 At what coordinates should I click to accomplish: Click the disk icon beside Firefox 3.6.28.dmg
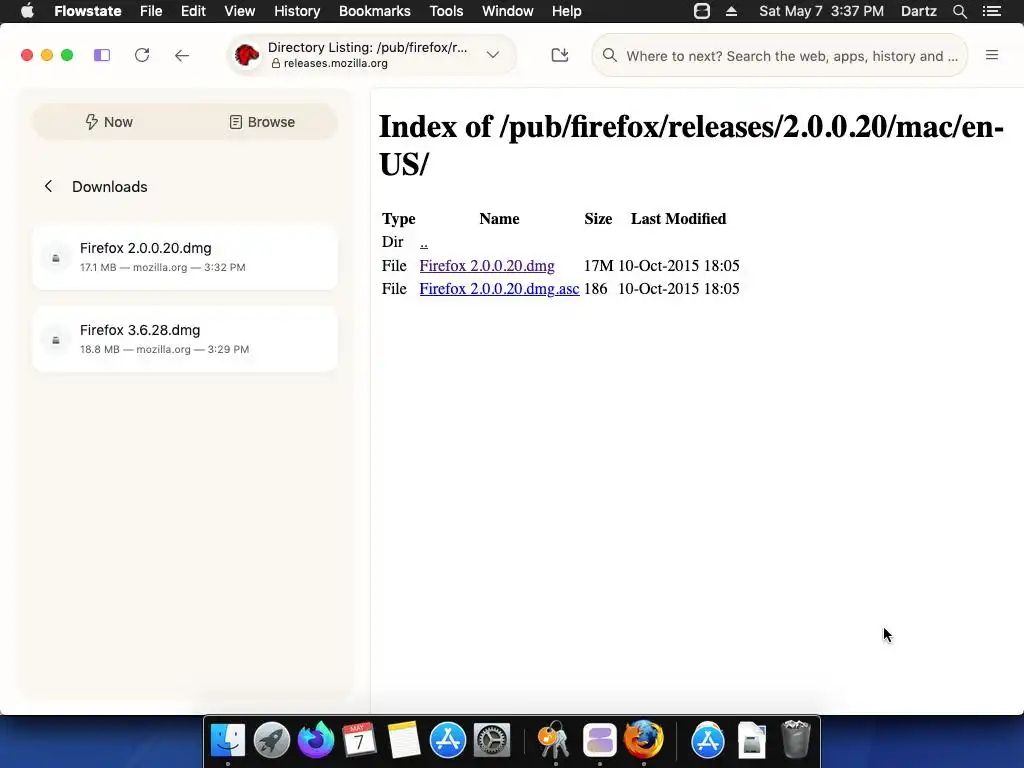tap(56, 340)
